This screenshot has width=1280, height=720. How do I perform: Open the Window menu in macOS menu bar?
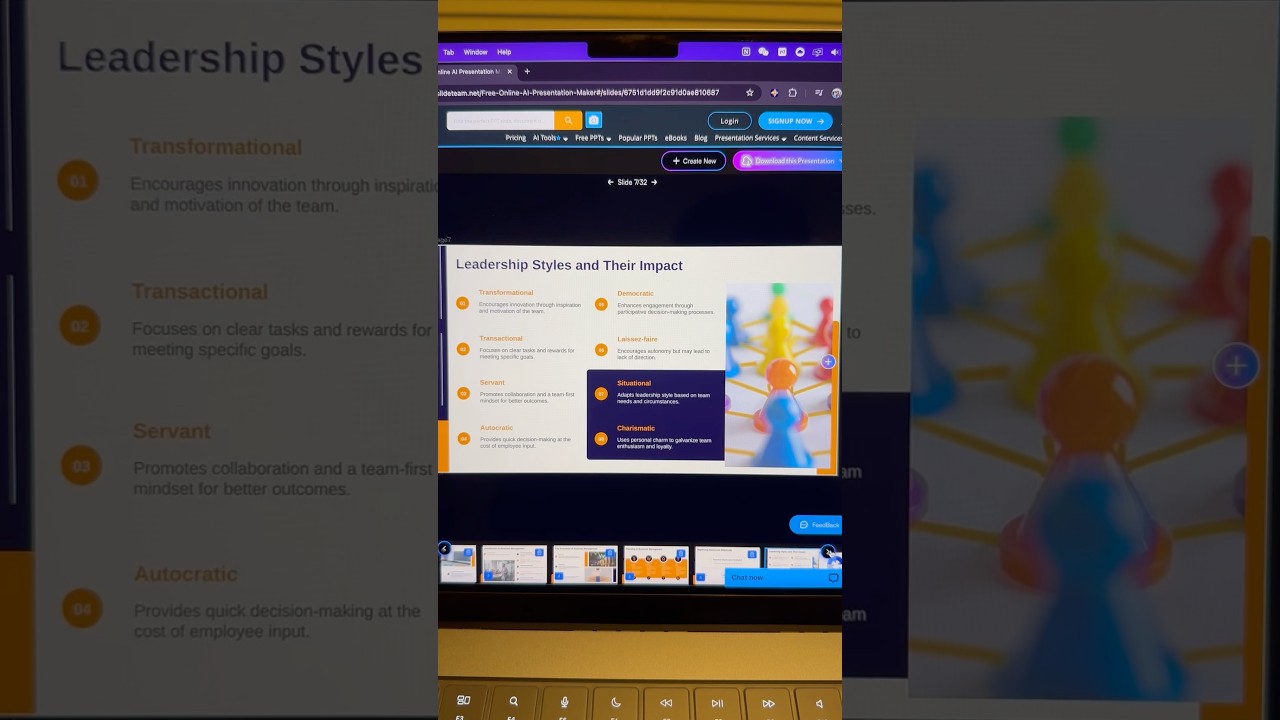[x=475, y=52]
